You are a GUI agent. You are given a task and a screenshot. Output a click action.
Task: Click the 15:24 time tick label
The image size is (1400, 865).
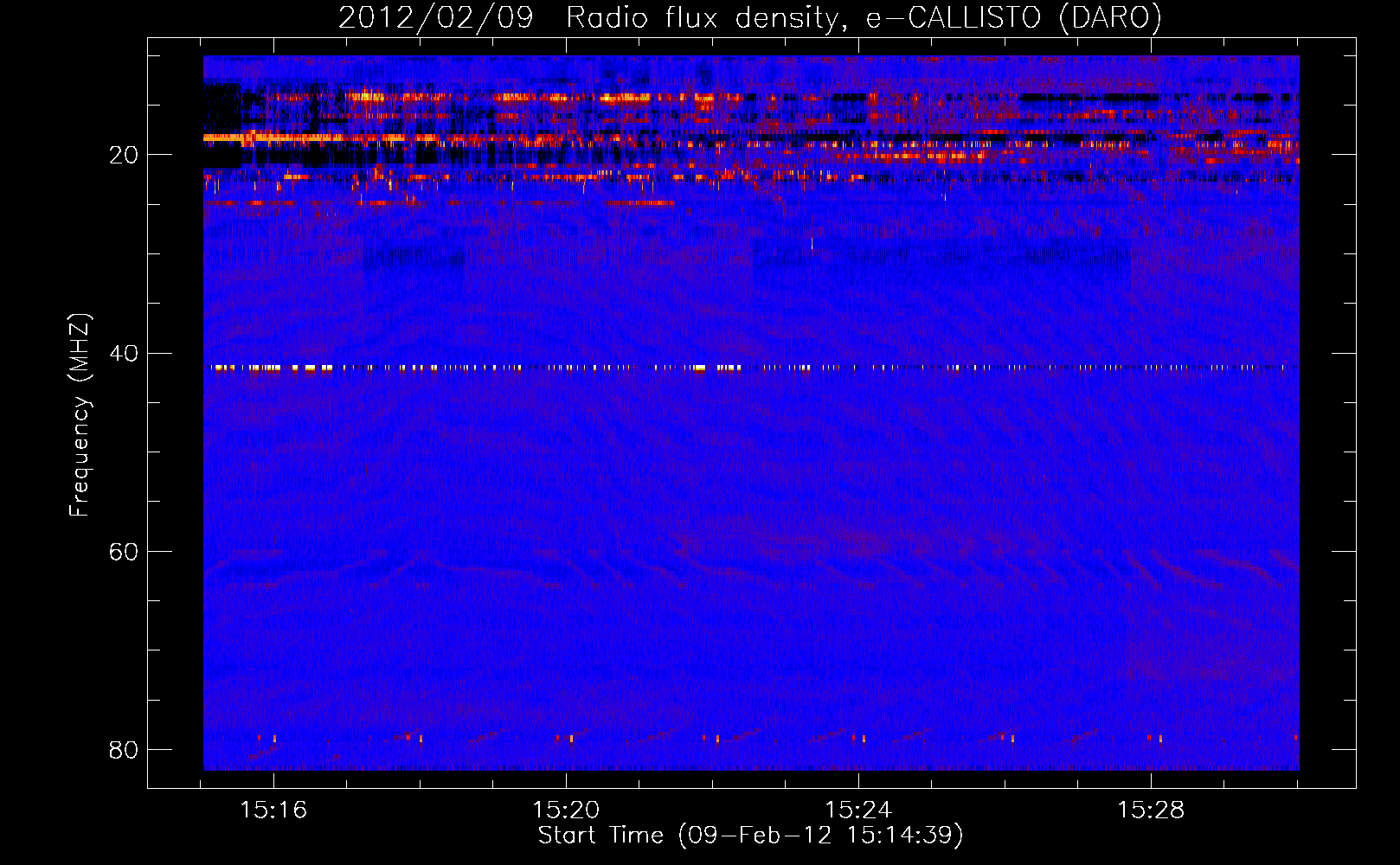858,810
